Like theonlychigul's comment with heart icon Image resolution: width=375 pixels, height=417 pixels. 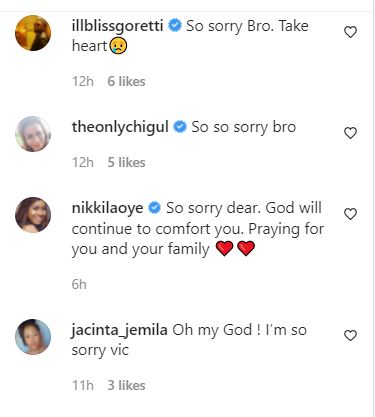350,133
